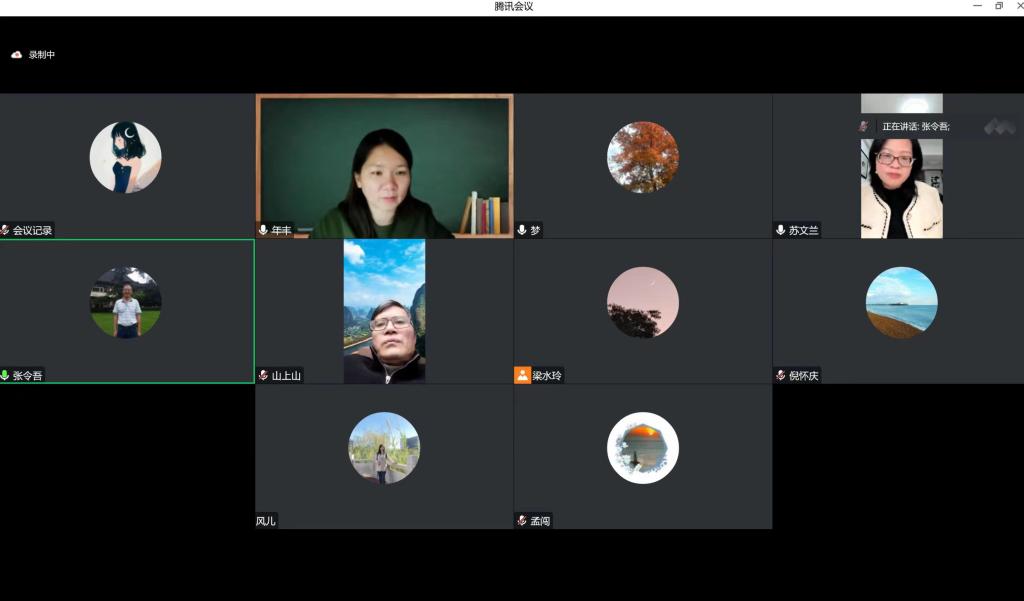Click the green active mic icon for 张令吾
The image size is (1024, 601).
click(x=5, y=376)
